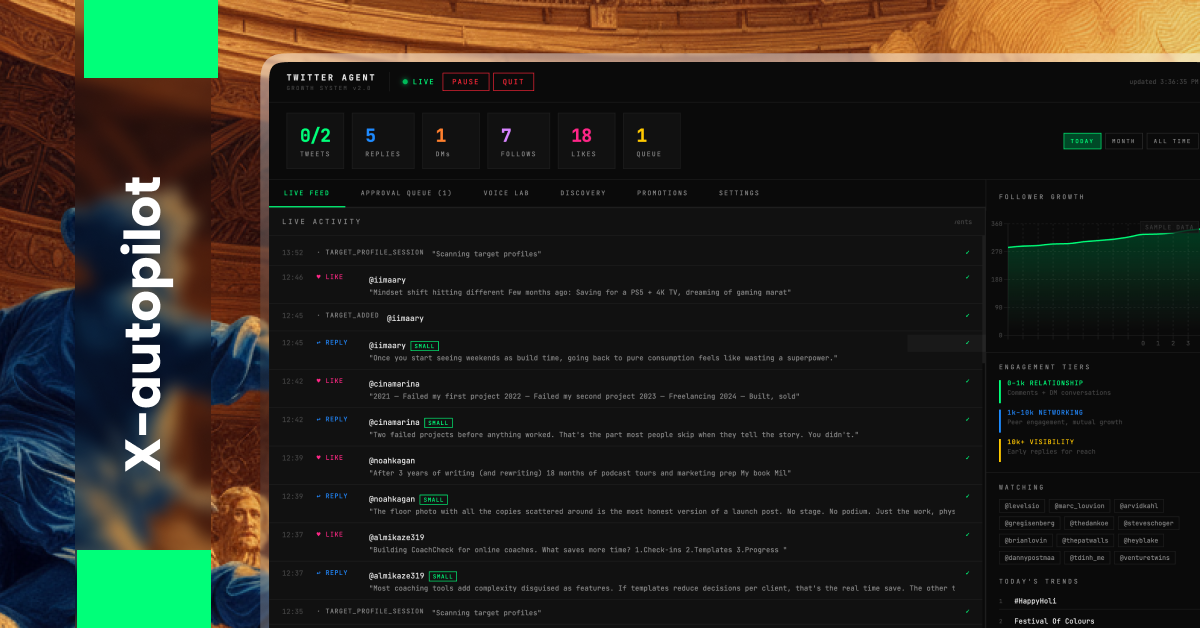Click the #HappyHoli trend
Viewport: 1200px width, 628px height.
point(1035,601)
